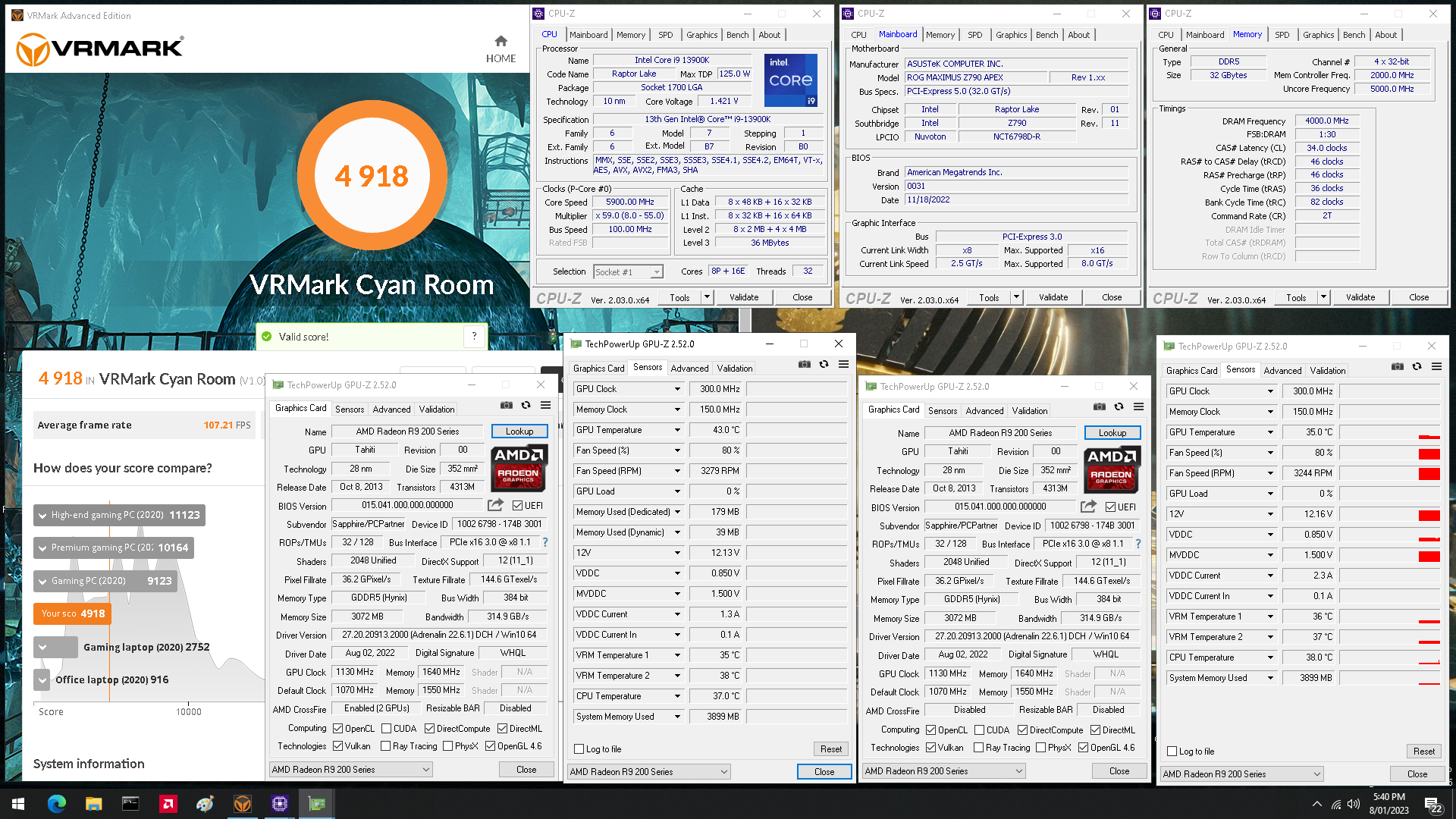Switch to VRMark via taskbar icon

click(x=243, y=803)
